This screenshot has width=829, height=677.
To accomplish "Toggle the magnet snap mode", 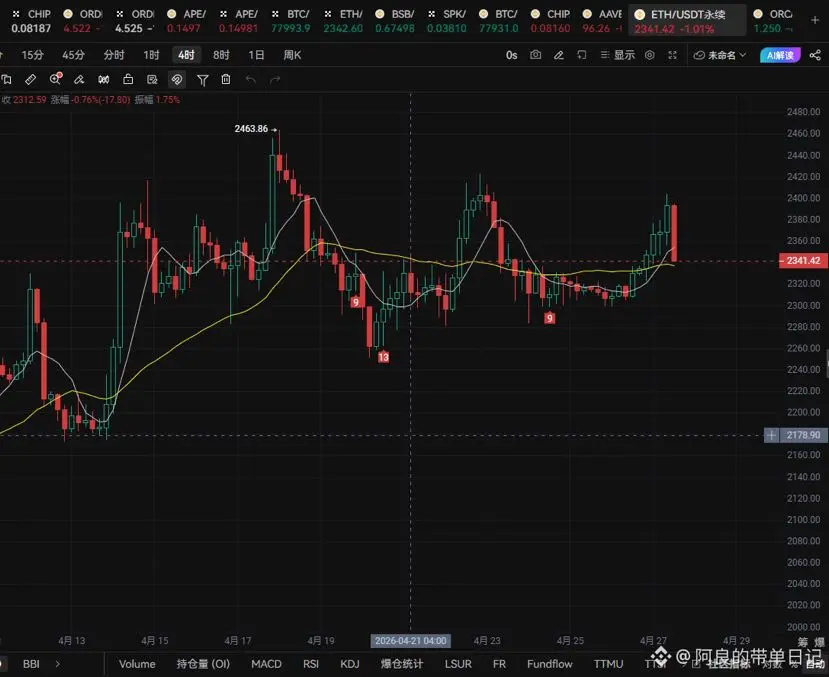I will pos(177,80).
